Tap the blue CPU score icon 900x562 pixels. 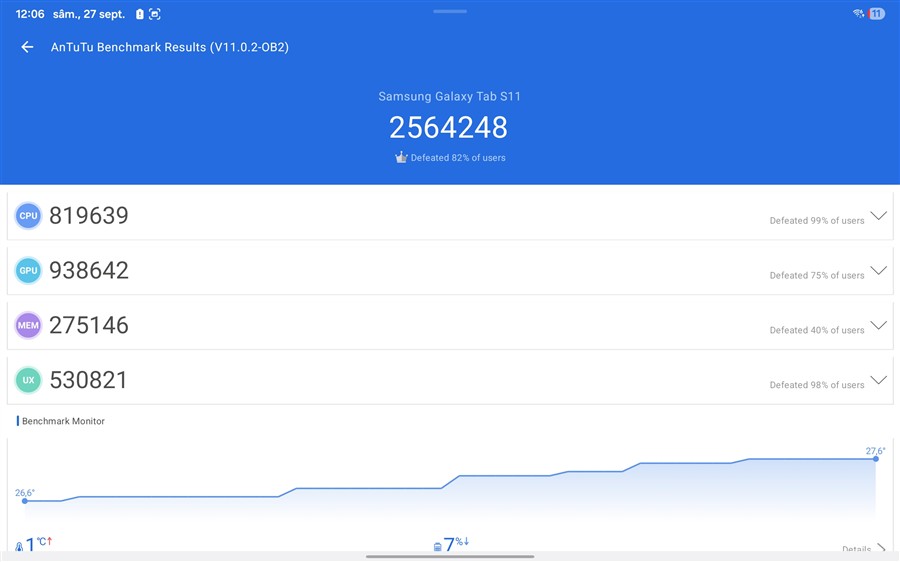pos(28,216)
